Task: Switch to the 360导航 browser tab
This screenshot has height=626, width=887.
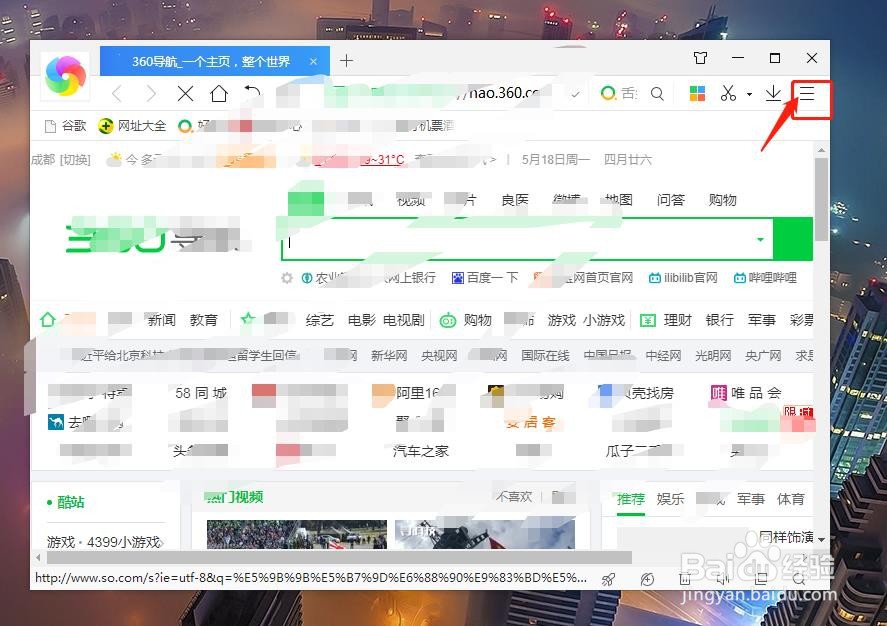Action: pyautogui.click(x=213, y=61)
